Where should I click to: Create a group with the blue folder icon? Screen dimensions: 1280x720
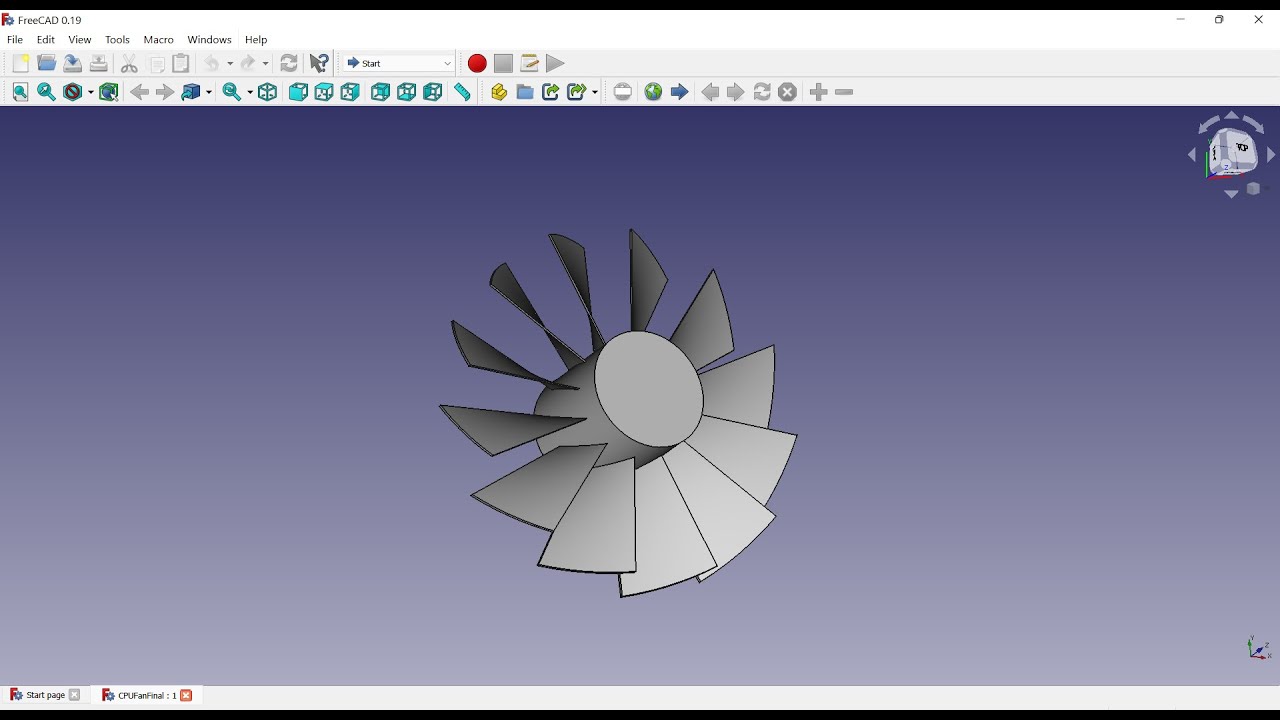(525, 92)
